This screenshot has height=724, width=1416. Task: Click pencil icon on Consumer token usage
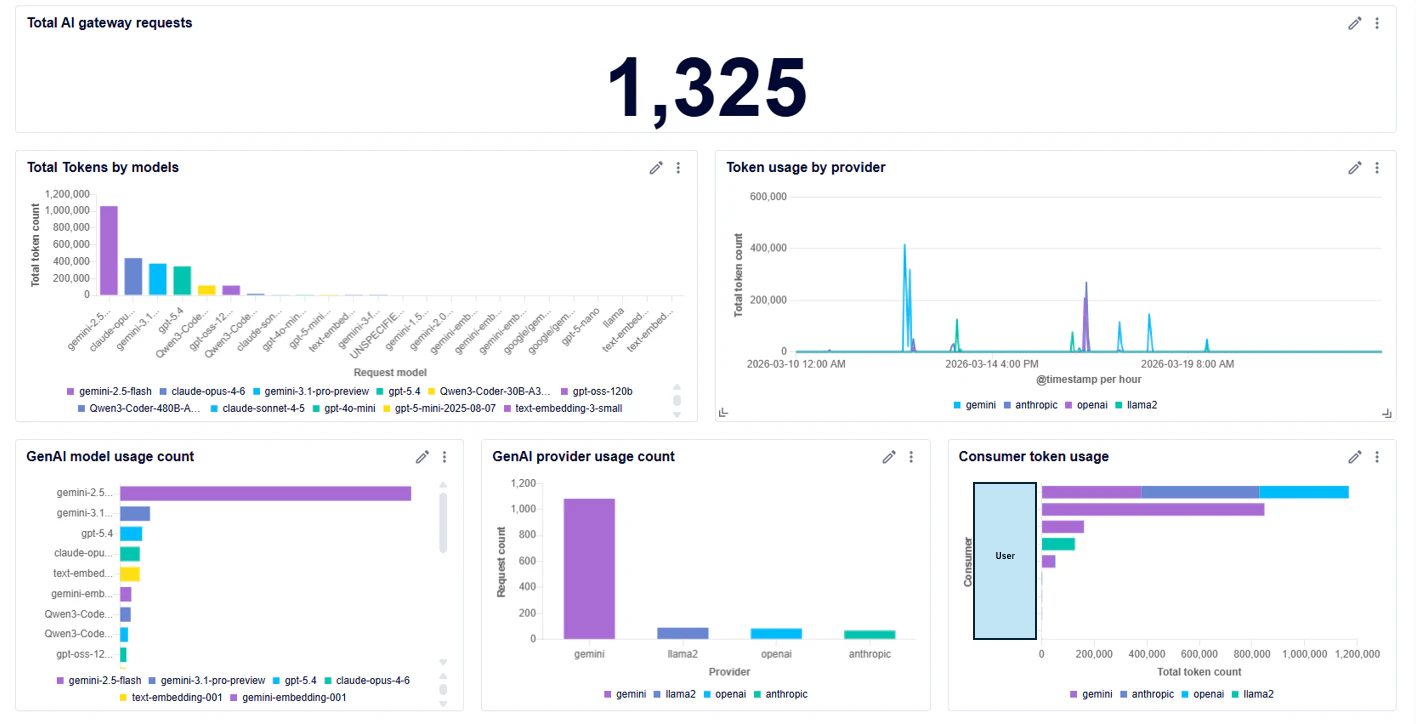coord(1355,457)
